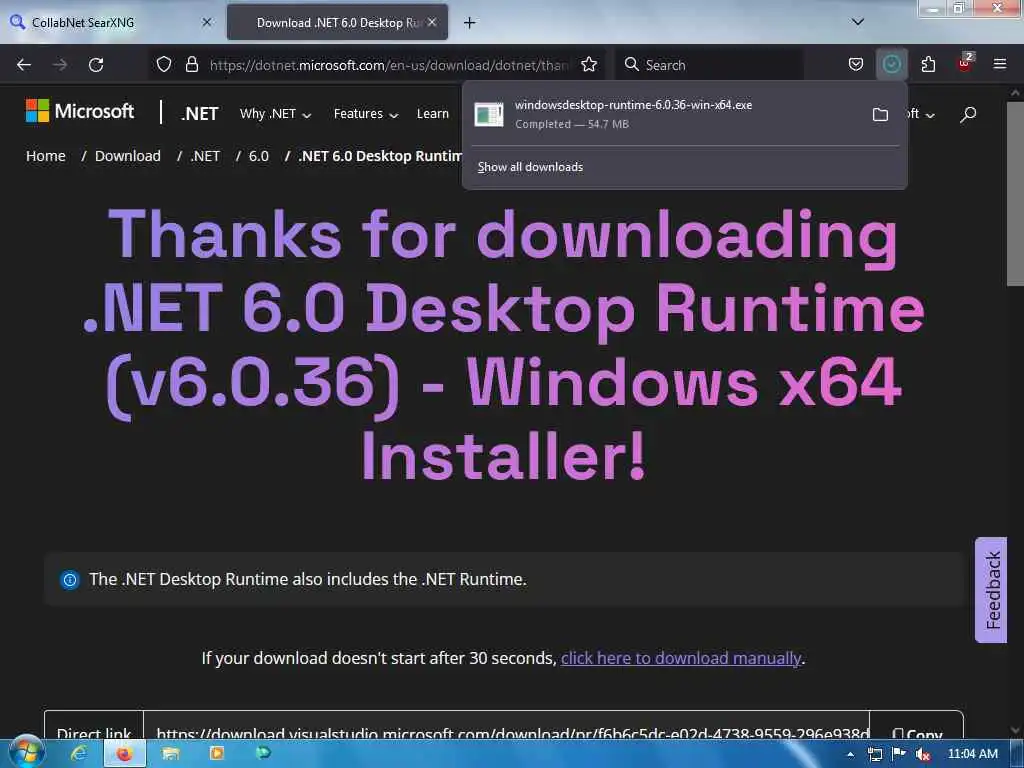Open the Firefox hamburger menu
Viewport: 1024px width, 768px height.
(1000, 64)
